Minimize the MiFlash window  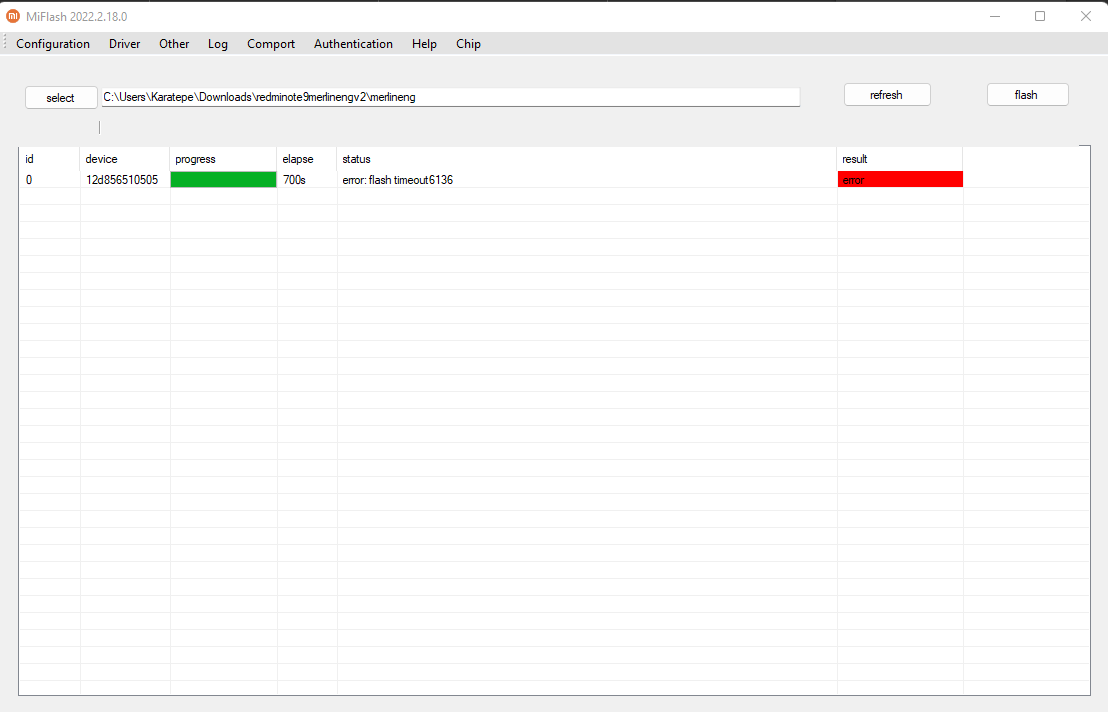(x=995, y=16)
